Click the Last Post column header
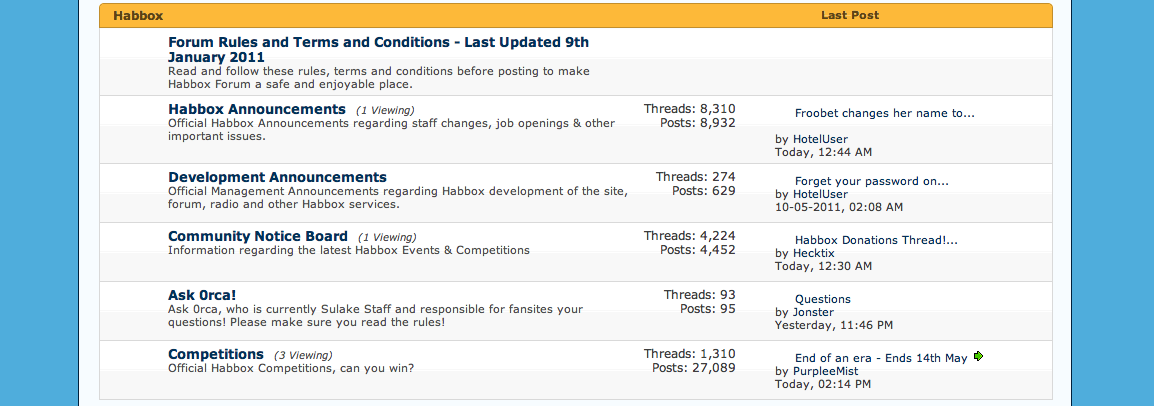The height and width of the screenshot is (406, 1154). point(850,15)
